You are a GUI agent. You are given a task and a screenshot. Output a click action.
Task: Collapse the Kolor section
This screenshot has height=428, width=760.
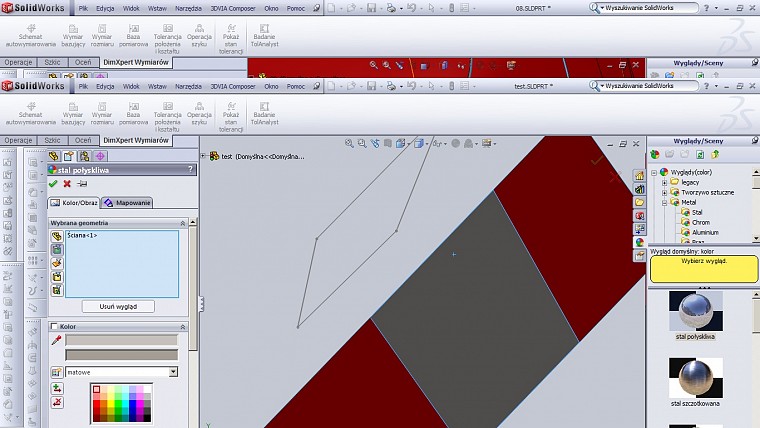point(183,327)
